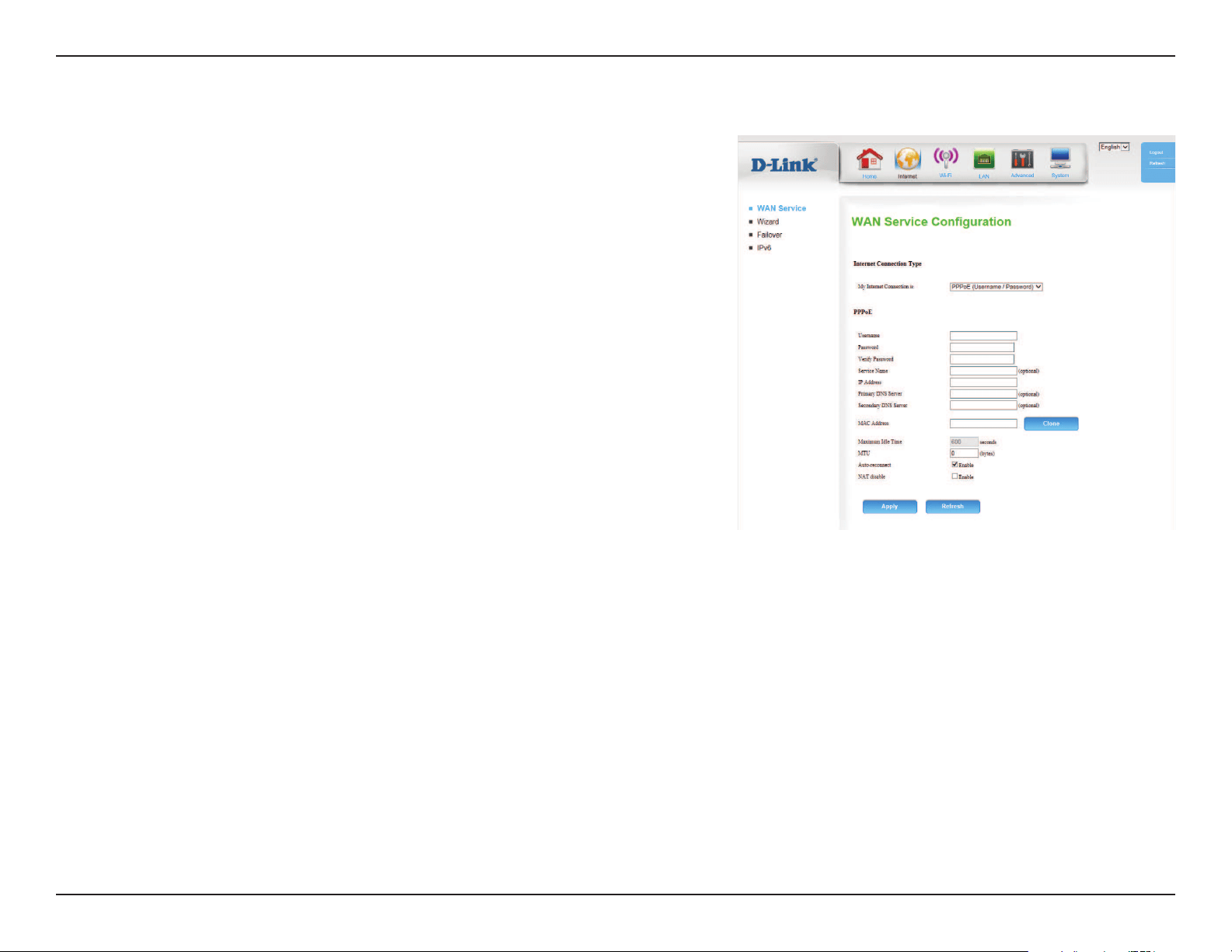This screenshot has height=952, width=1232.
Task: Focus the Username input field
Action: [983, 336]
